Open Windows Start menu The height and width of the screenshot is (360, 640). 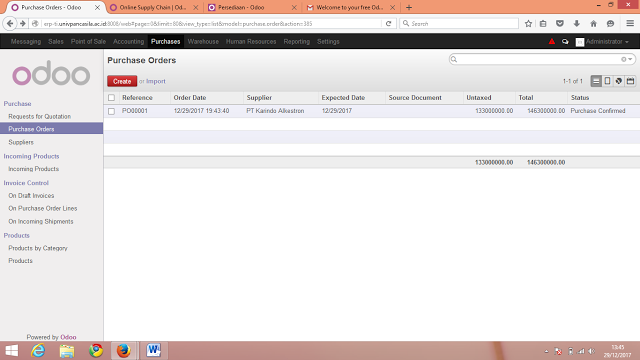pyautogui.click(x=11, y=351)
